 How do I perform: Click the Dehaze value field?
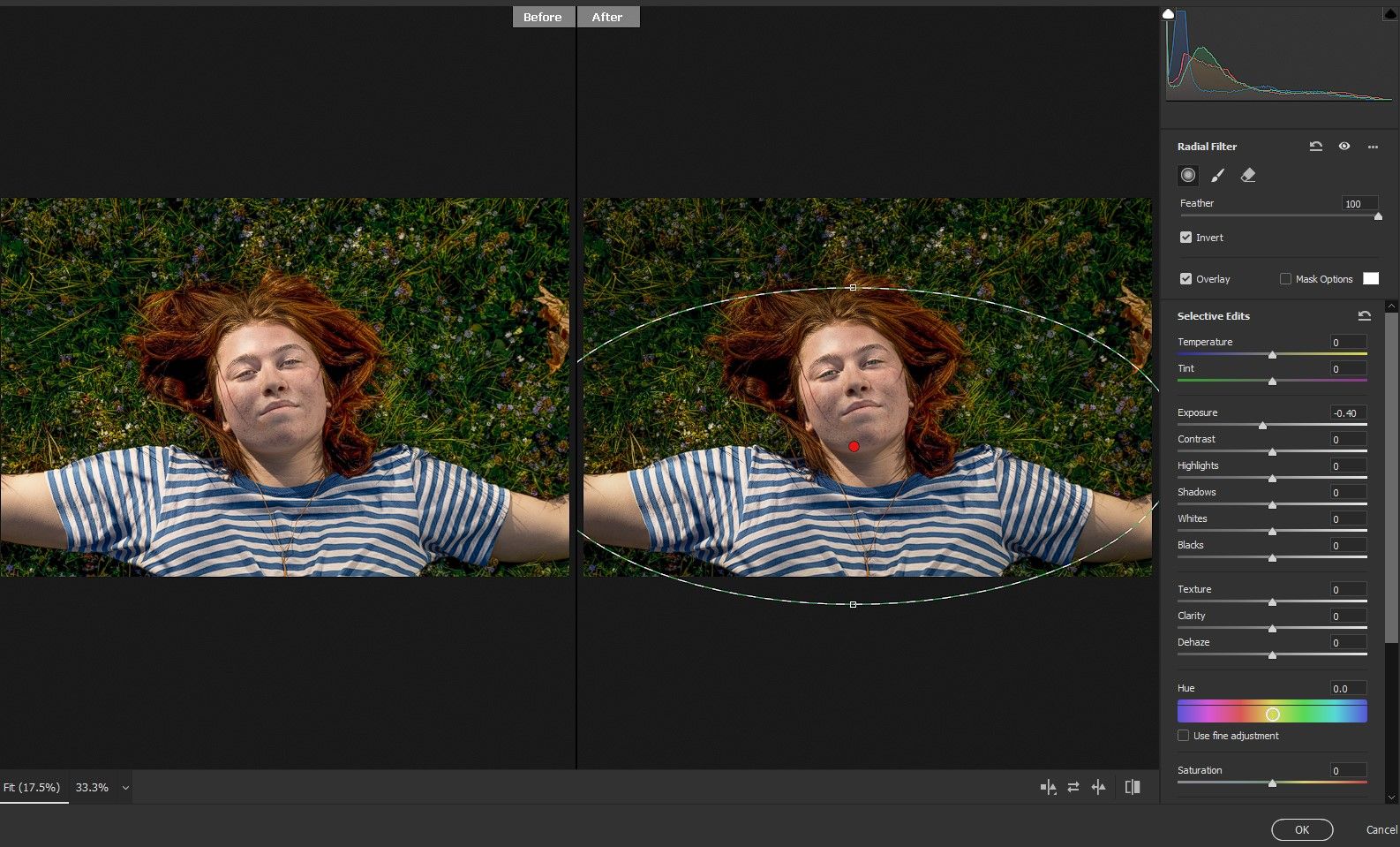coord(1349,642)
